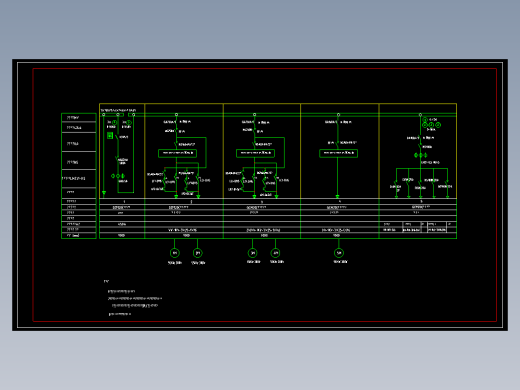The height and width of the screenshot is (390, 520).
Task: Select the fourth motor circle under cabinet three
Action: [275, 253]
